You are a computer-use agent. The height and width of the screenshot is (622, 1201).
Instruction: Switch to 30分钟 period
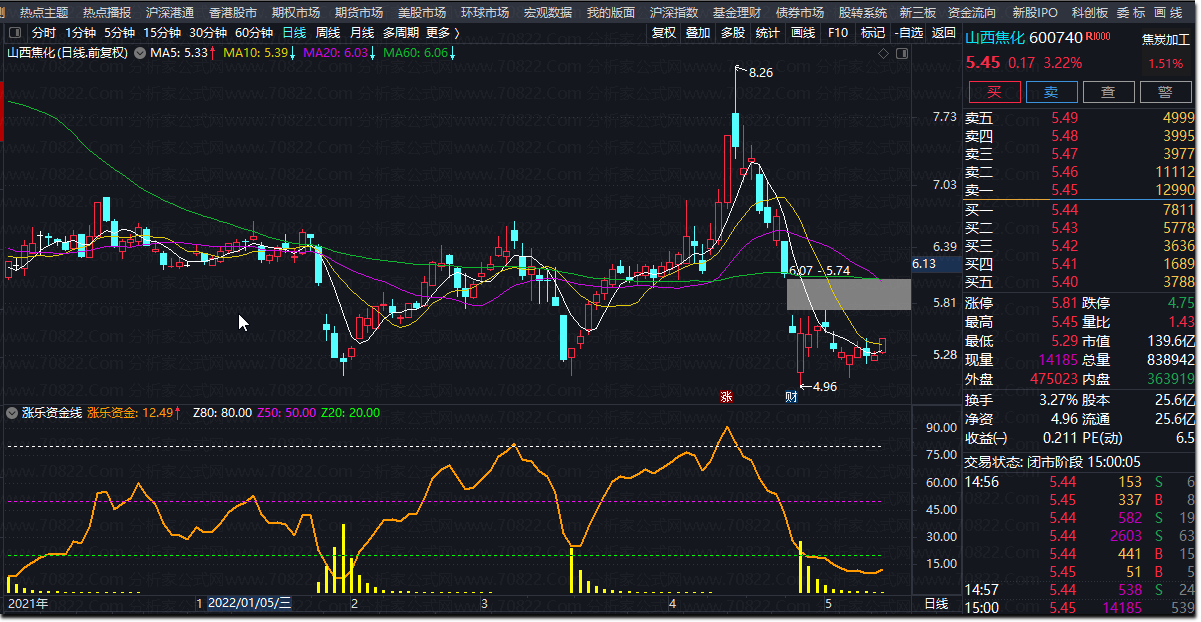[x=209, y=33]
